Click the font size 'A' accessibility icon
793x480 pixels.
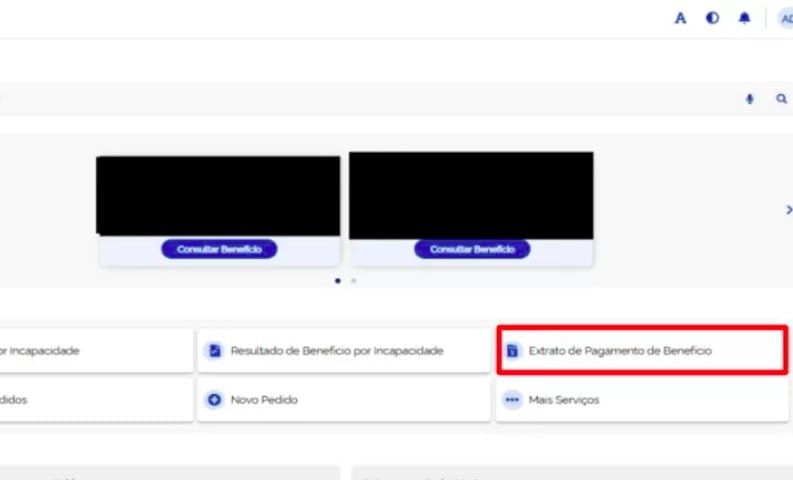pos(681,18)
